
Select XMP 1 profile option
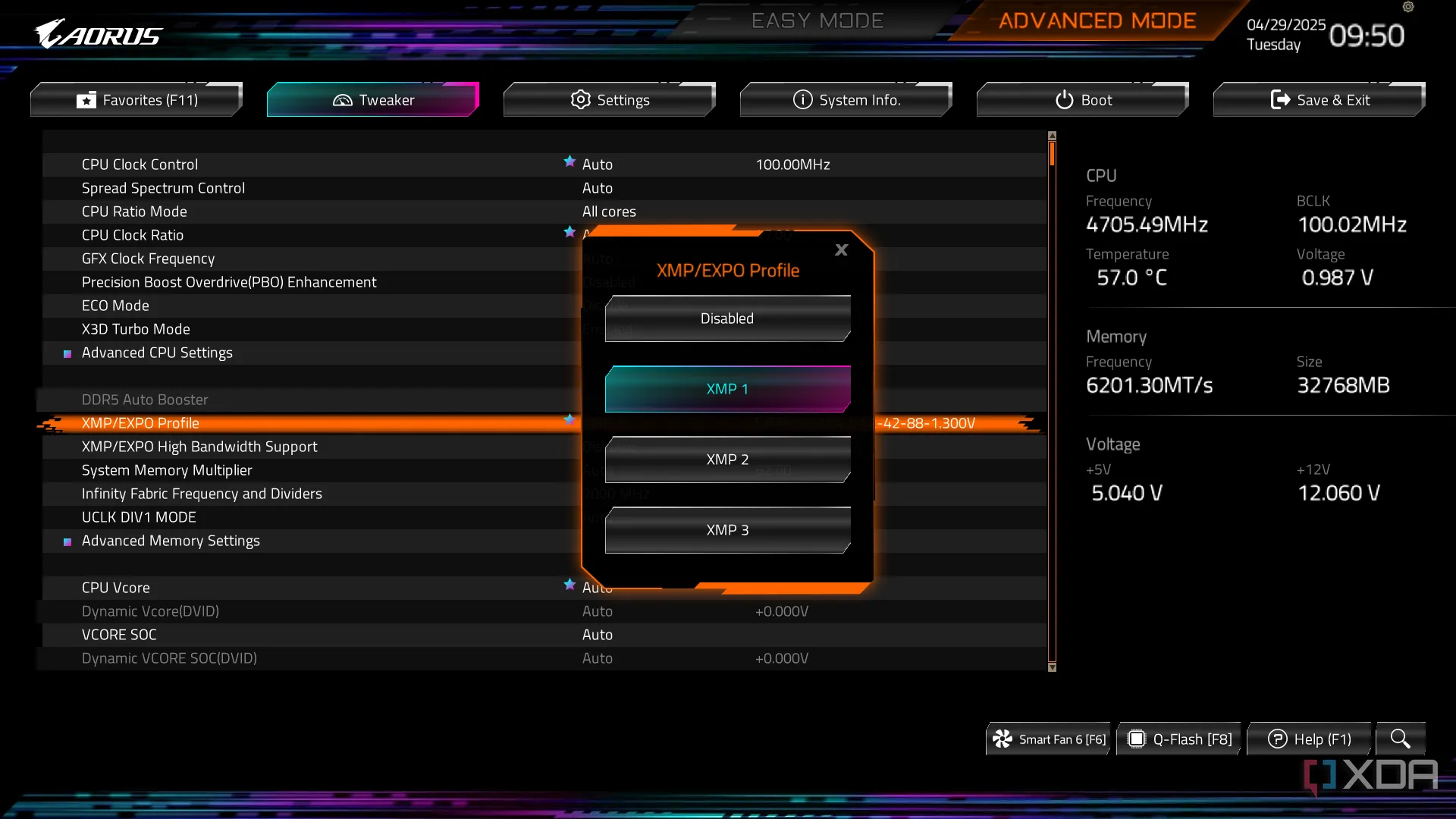pos(727,389)
